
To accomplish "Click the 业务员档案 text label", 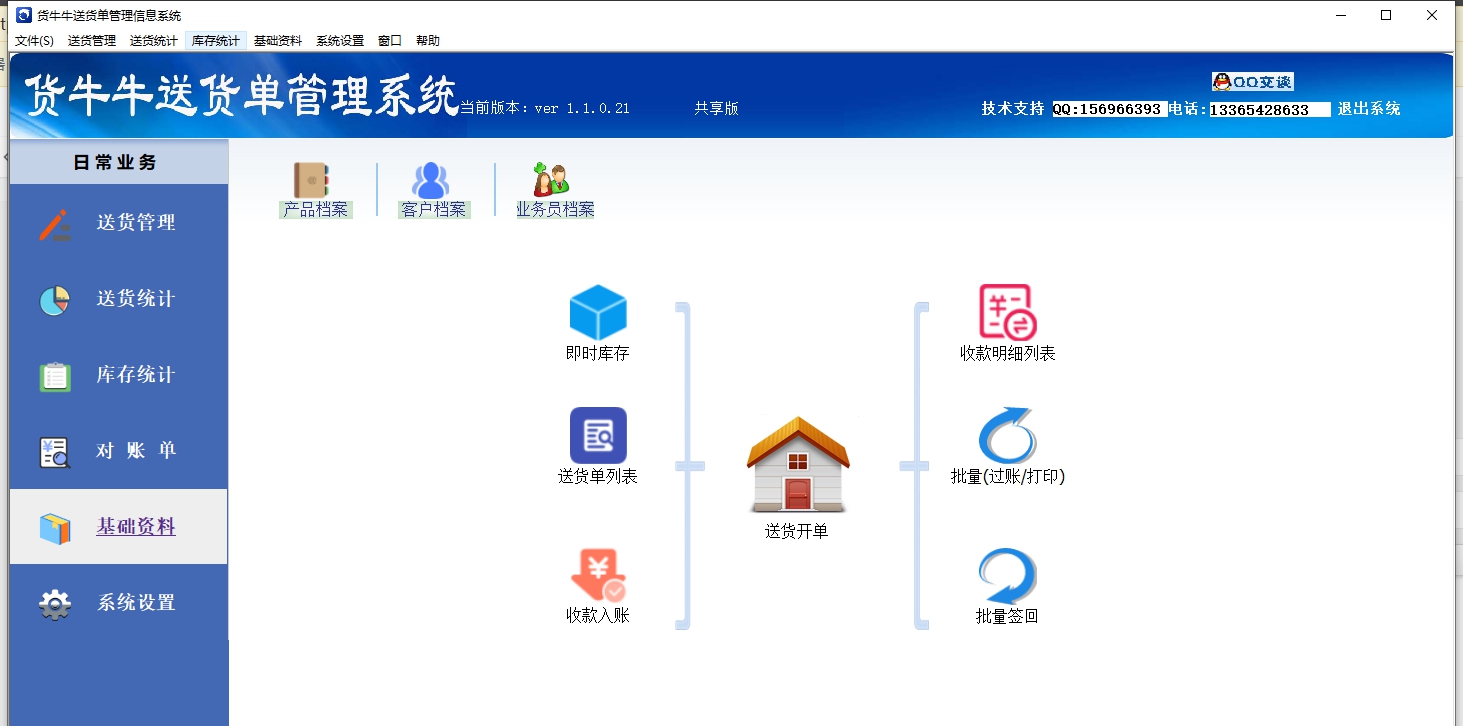I will pyautogui.click(x=555, y=210).
